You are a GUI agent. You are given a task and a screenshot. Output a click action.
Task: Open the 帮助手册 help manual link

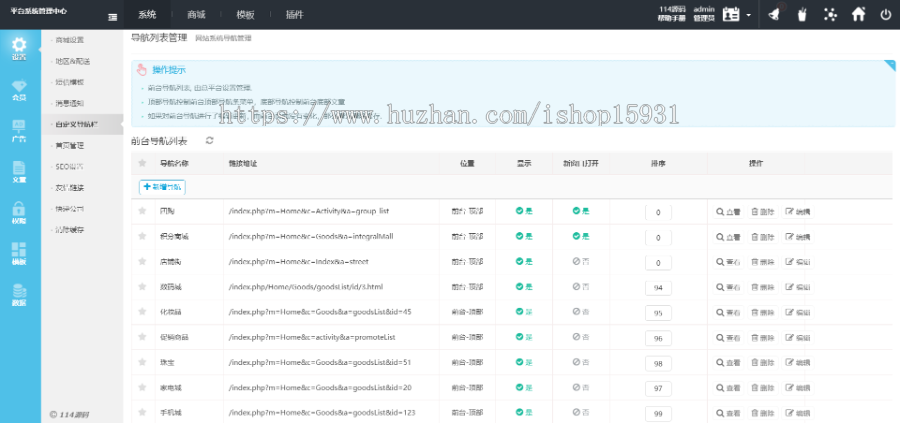click(x=670, y=18)
